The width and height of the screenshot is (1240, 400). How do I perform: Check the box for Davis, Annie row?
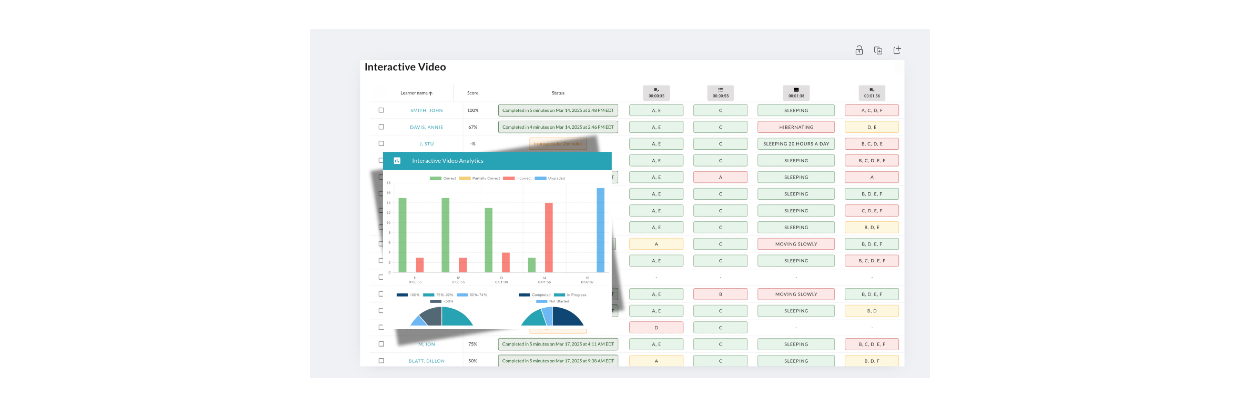pyautogui.click(x=381, y=127)
